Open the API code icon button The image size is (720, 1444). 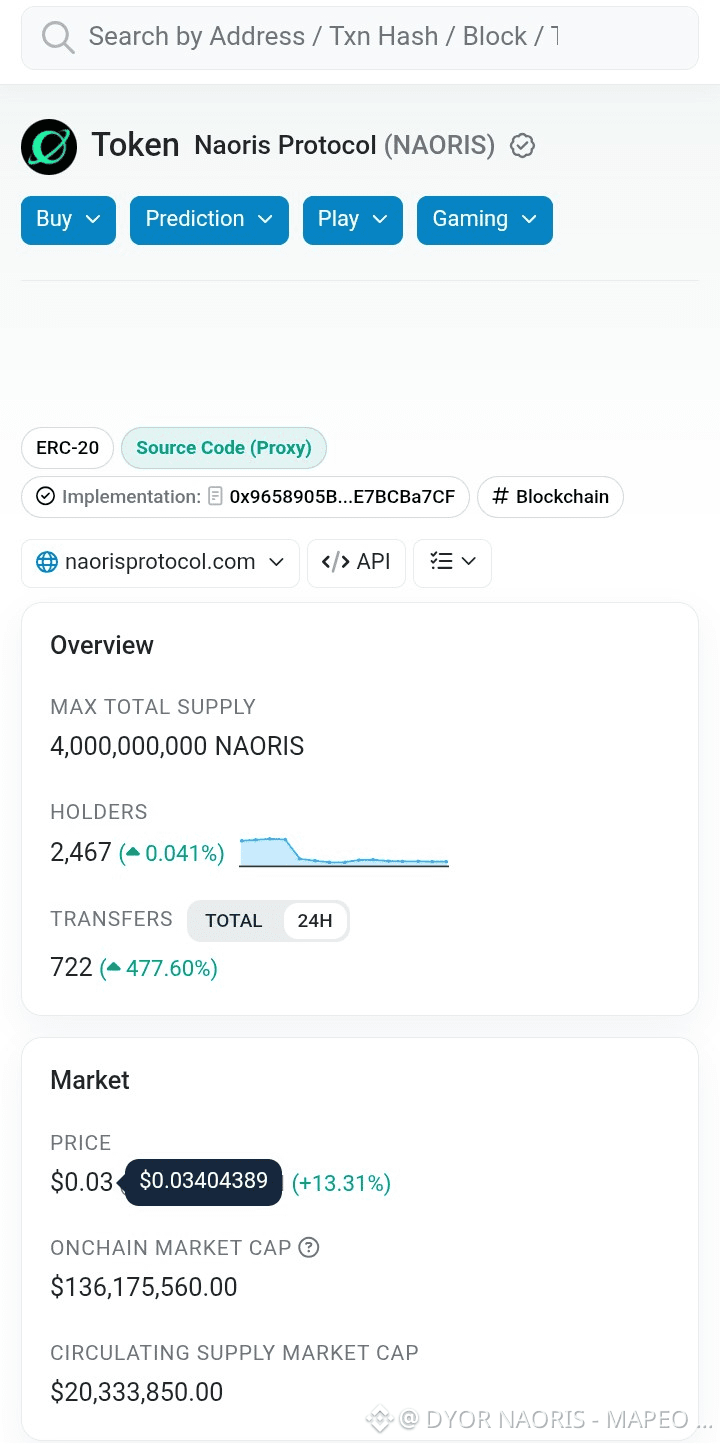point(356,562)
